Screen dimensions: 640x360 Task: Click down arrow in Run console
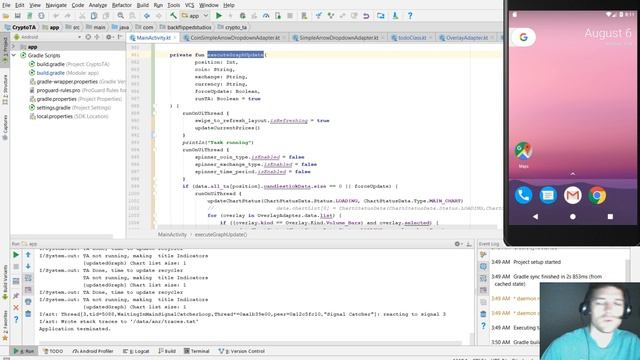(x=28, y=267)
